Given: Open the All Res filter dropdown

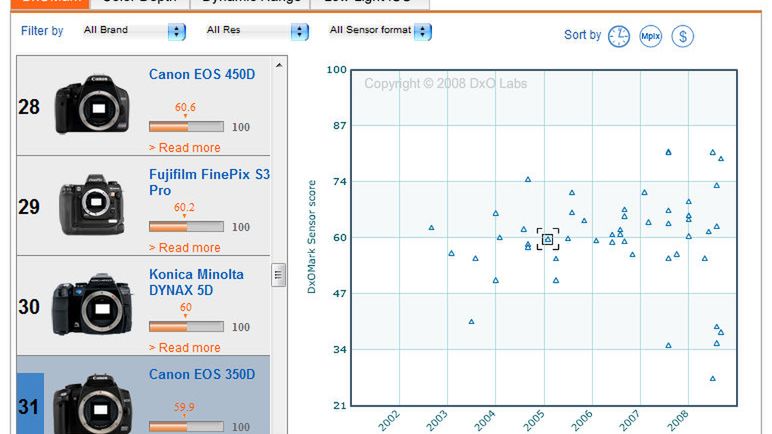Looking at the screenshot, I should pyautogui.click(x=257, y=31).
